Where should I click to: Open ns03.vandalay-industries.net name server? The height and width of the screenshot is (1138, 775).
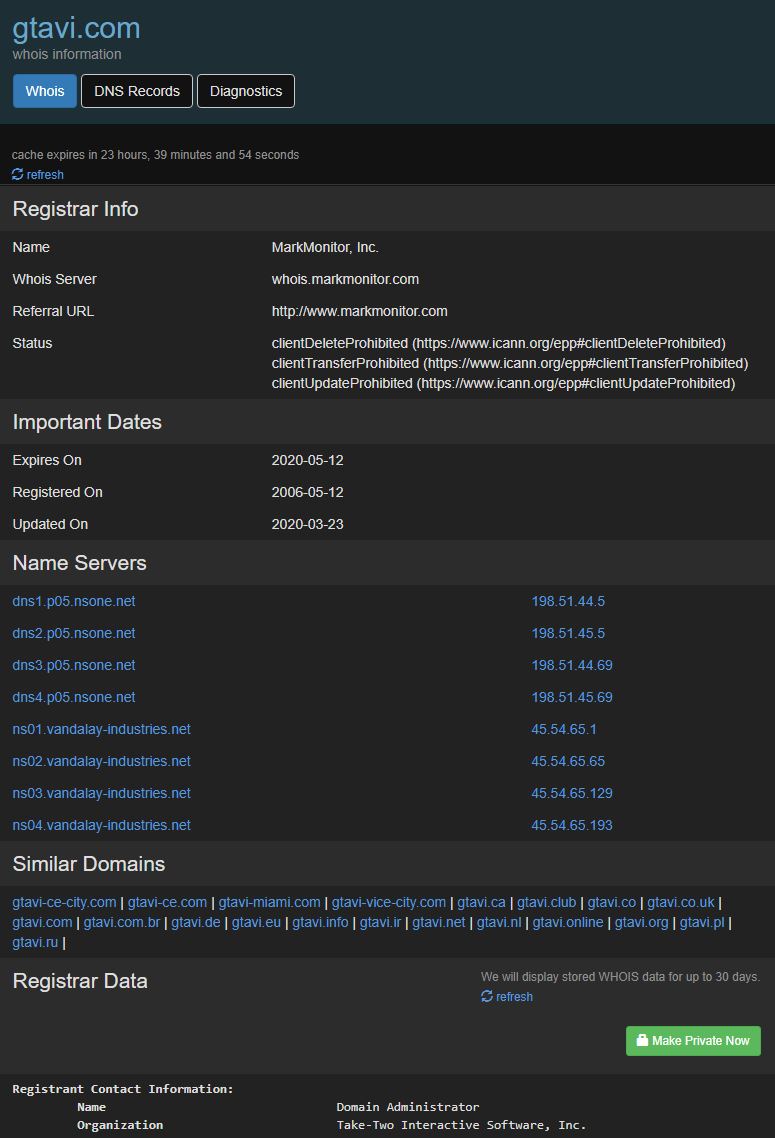(102, 793)
